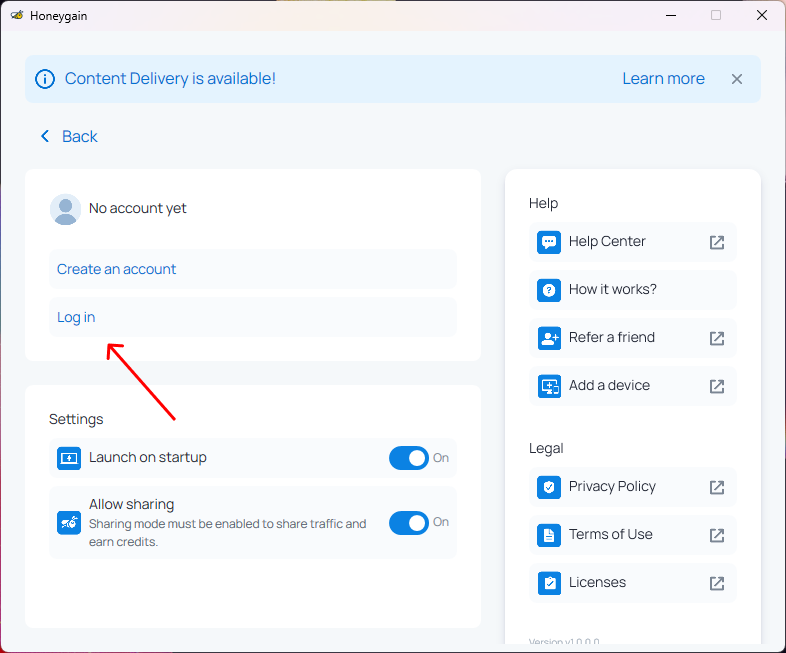Dismiss the Content Delivery banner
786x653 pixels.
tap(736, 79)
